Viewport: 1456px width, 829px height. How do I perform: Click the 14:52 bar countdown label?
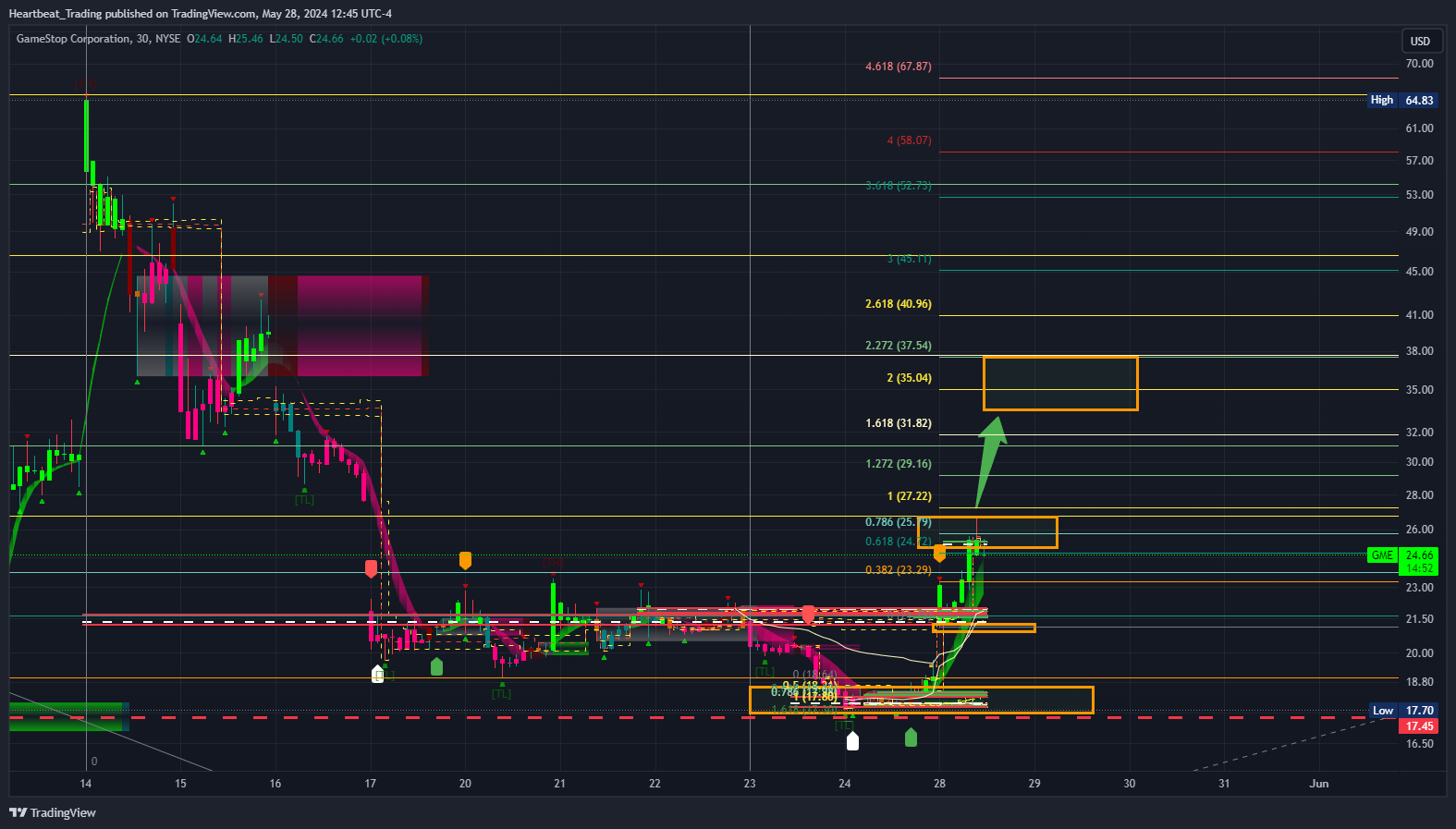tap(1419, 568)
